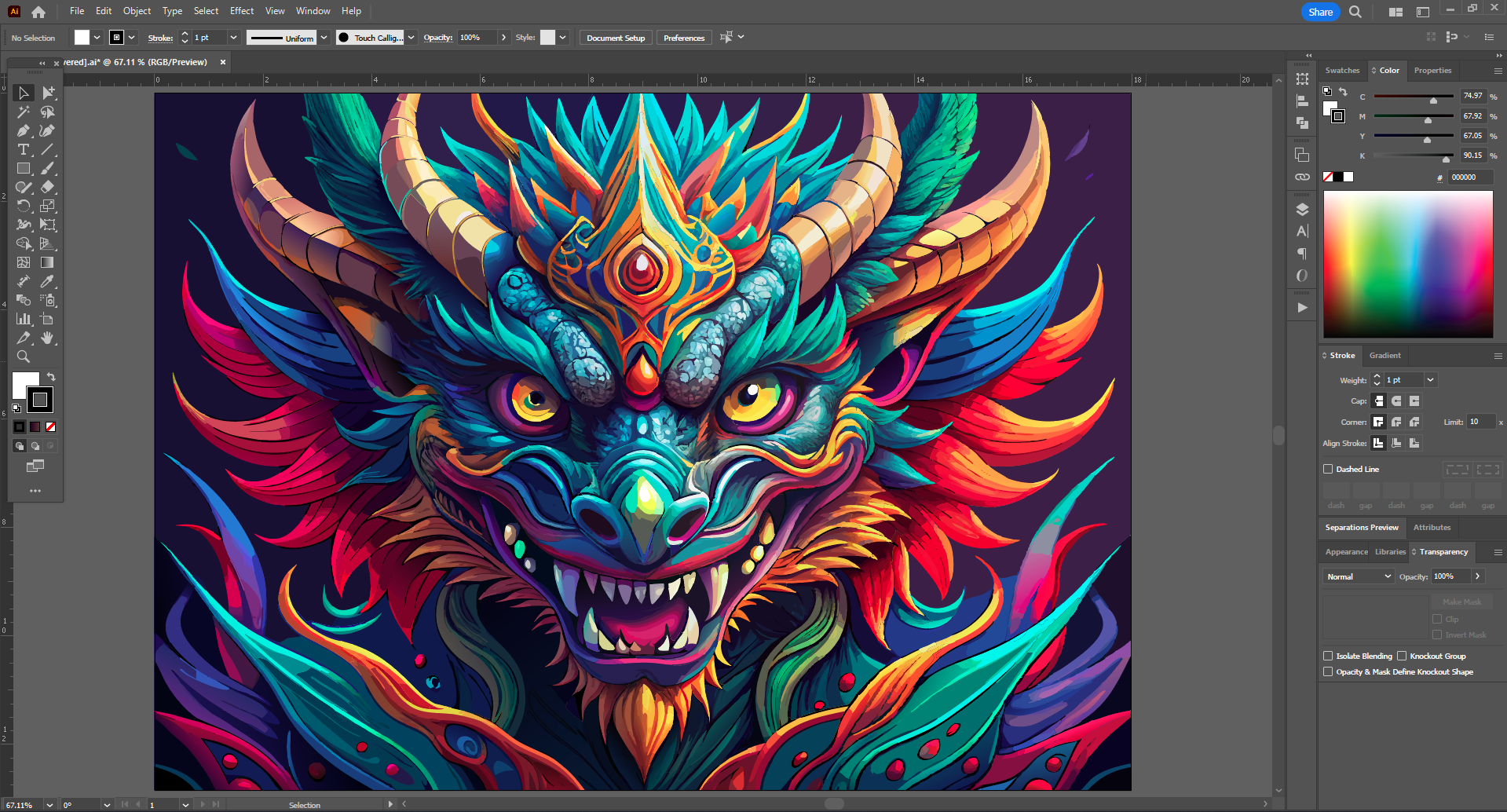Select butt cap for stroke
This screenshot has height=812, width=1507.
1378,401
